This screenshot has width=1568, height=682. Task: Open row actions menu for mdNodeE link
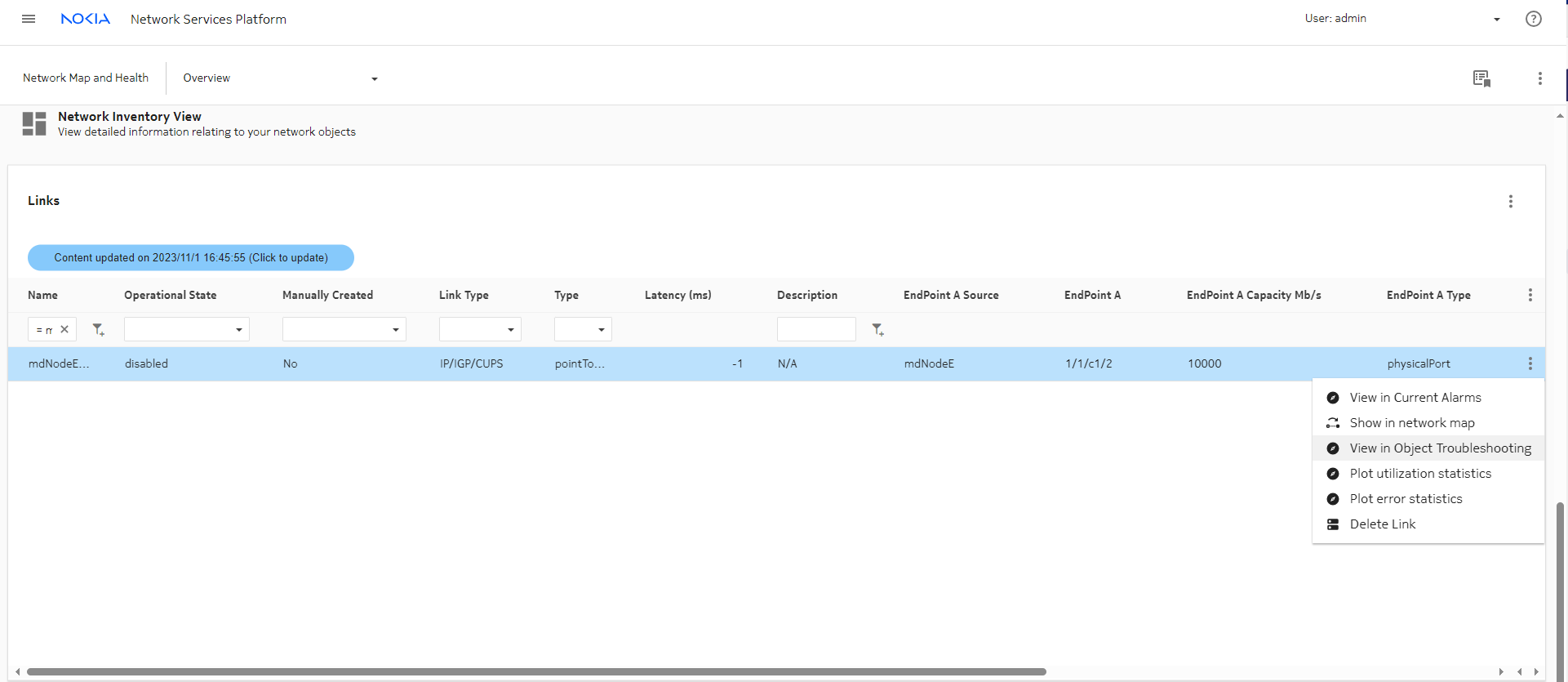click(1530, 364)
